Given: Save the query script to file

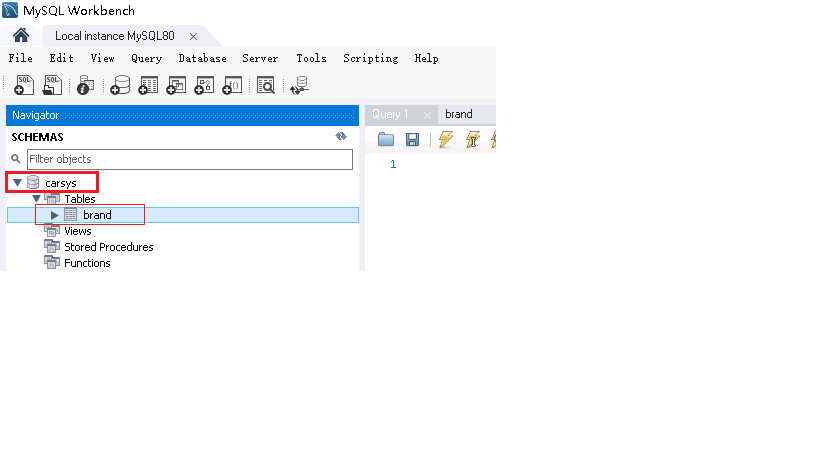Looking at the screenshot, I should (413, 139).
